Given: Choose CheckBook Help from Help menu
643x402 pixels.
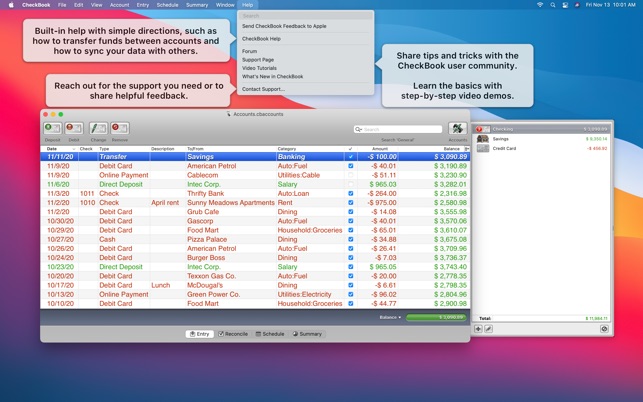Looking at the screenshot, I should point(261,39).
